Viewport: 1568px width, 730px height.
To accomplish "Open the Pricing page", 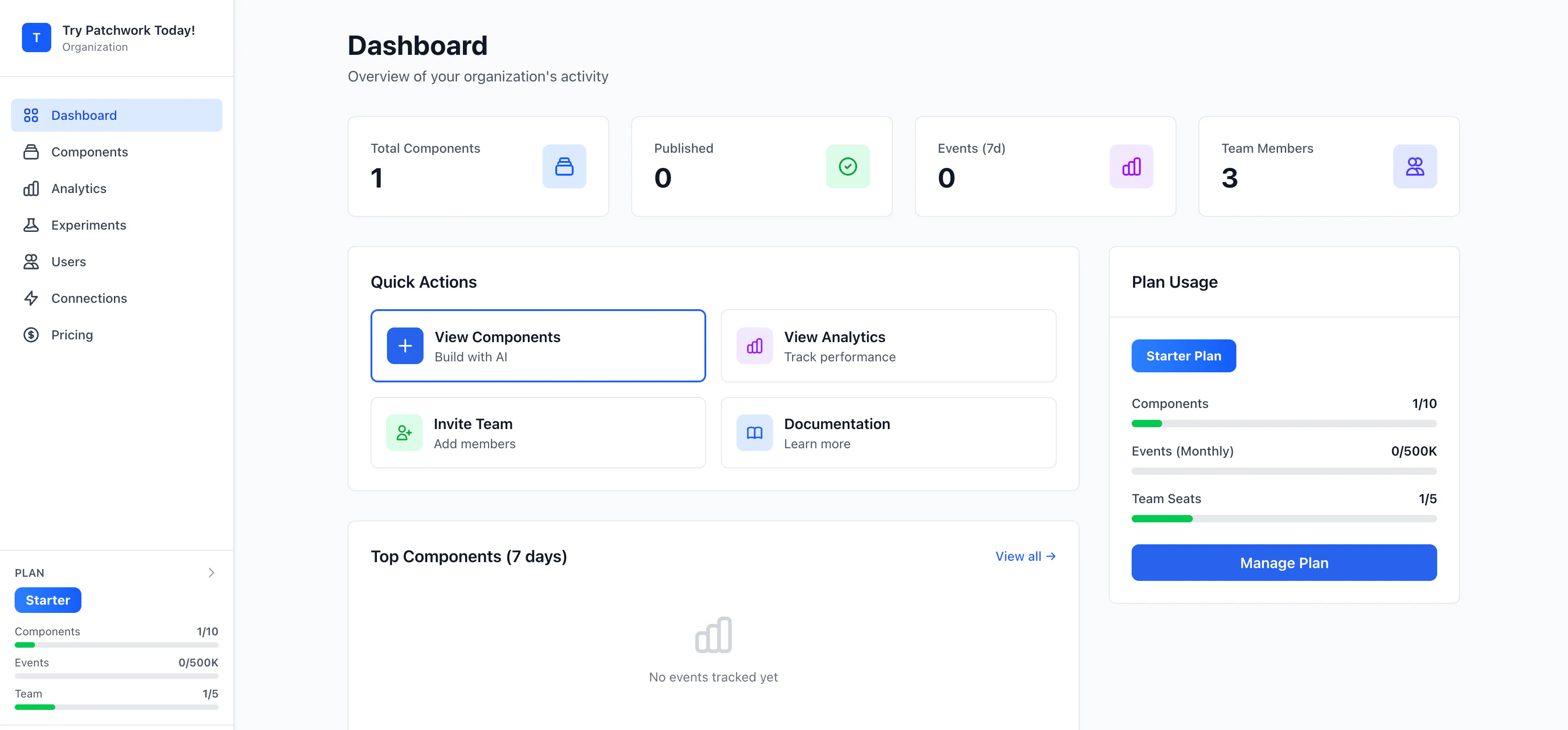I will 117,335.
